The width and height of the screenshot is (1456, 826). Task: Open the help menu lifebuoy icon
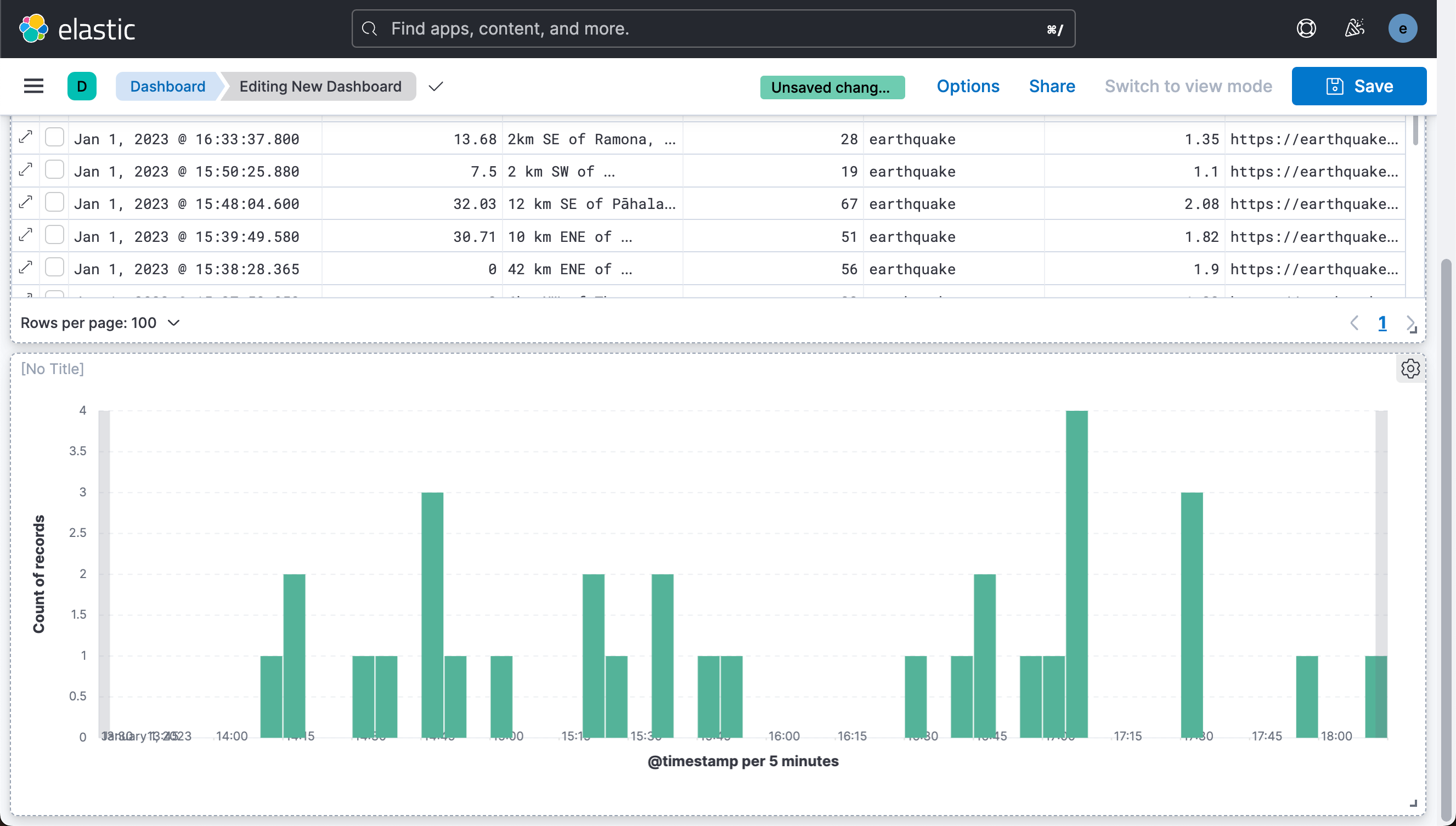point(1306,29)
